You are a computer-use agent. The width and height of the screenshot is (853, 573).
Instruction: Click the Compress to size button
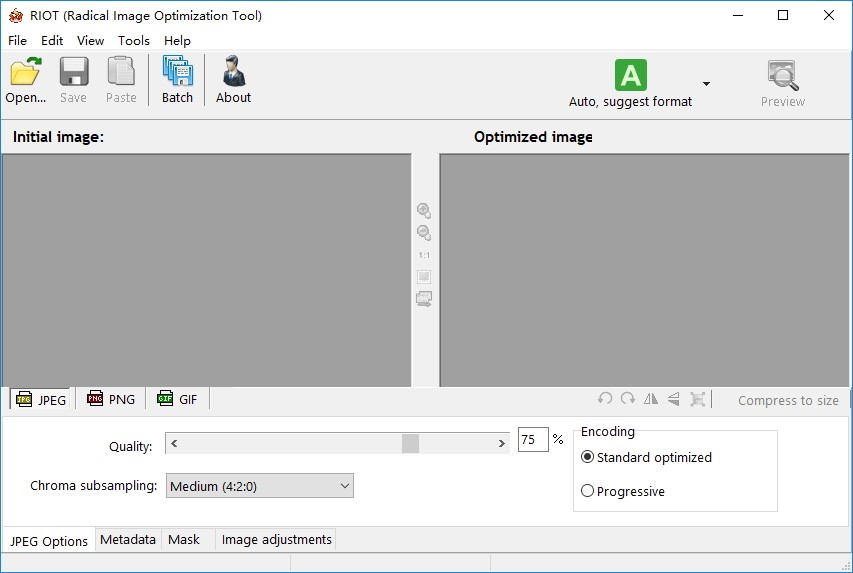coord(788,401)
